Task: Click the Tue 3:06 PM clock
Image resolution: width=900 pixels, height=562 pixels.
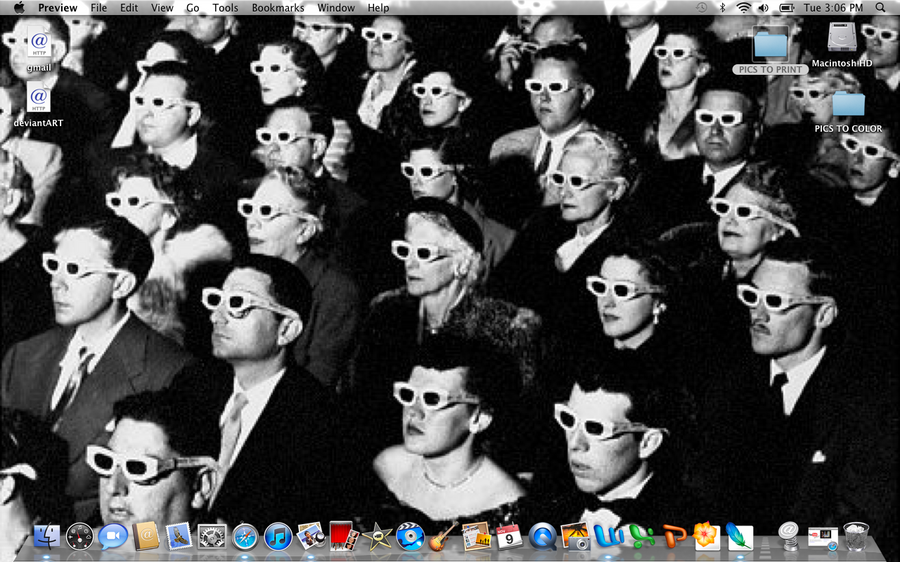Action: point(833,7)
